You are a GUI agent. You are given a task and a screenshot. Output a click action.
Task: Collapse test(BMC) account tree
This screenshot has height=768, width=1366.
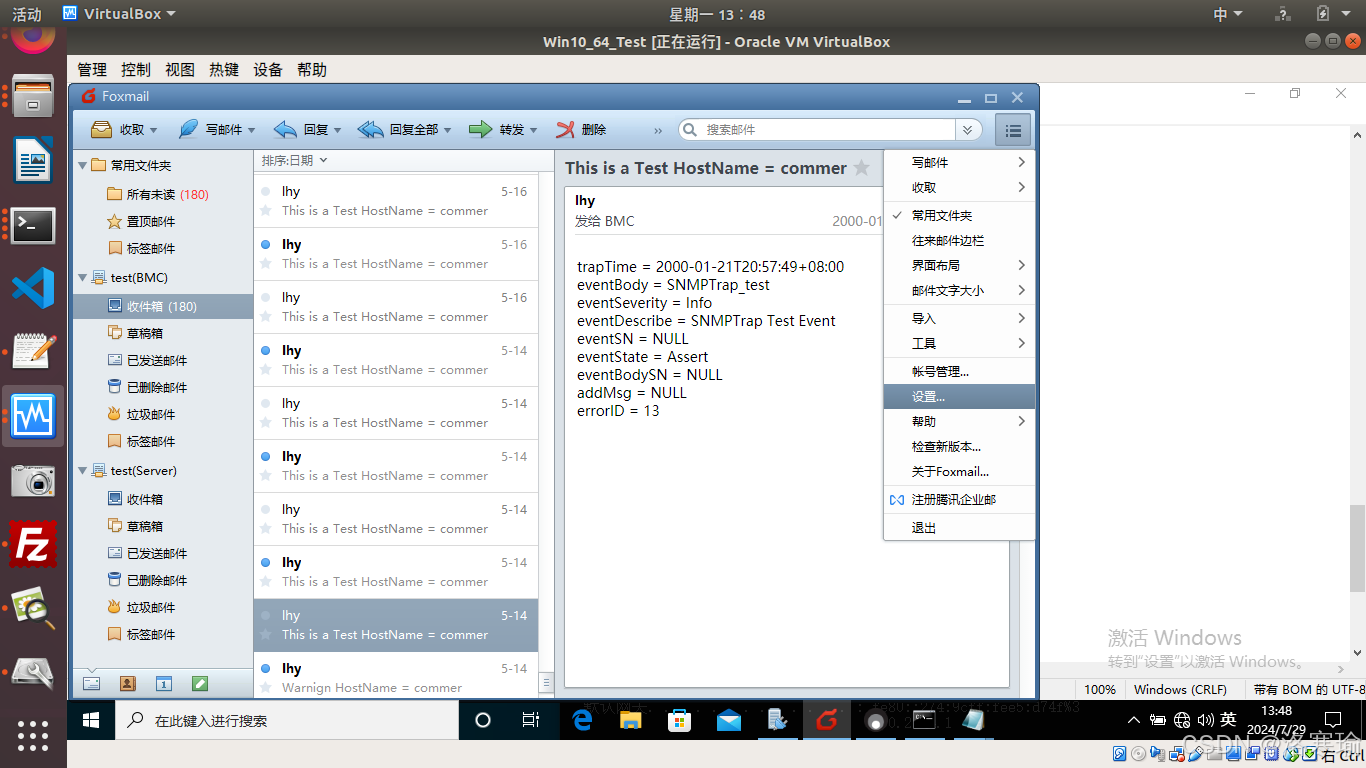(x=82, y=277)
